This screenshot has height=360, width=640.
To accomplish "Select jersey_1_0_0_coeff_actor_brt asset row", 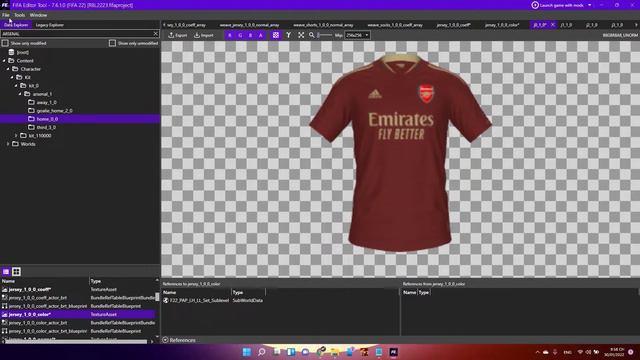I will (x=78, y=298).
